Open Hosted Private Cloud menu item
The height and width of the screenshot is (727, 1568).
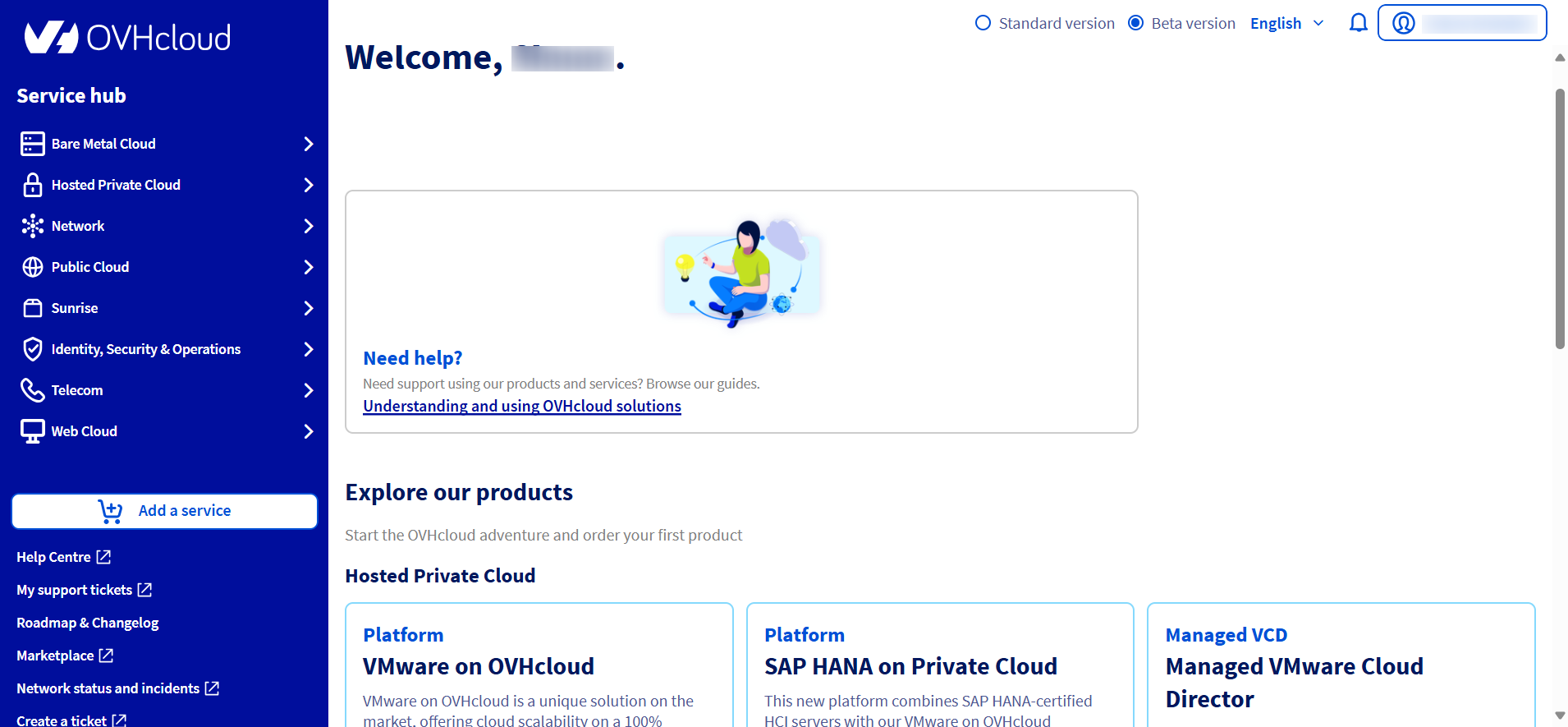point(164,185)
